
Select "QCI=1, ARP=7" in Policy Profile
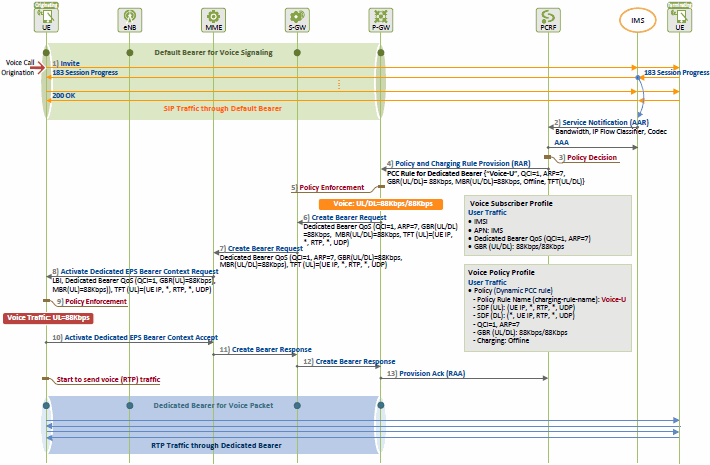tap(497, 325)
